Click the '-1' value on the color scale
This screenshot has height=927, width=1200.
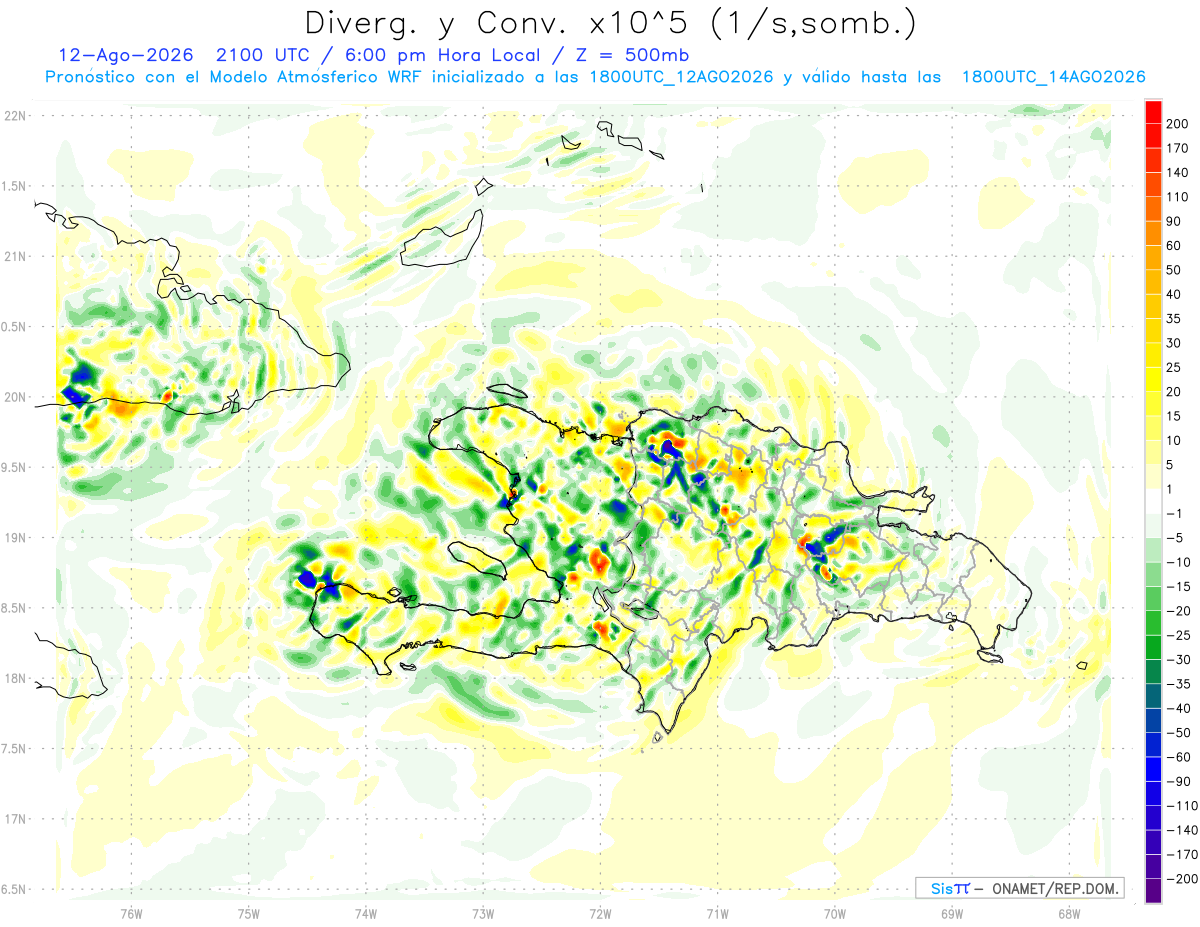click(1174, 513)
